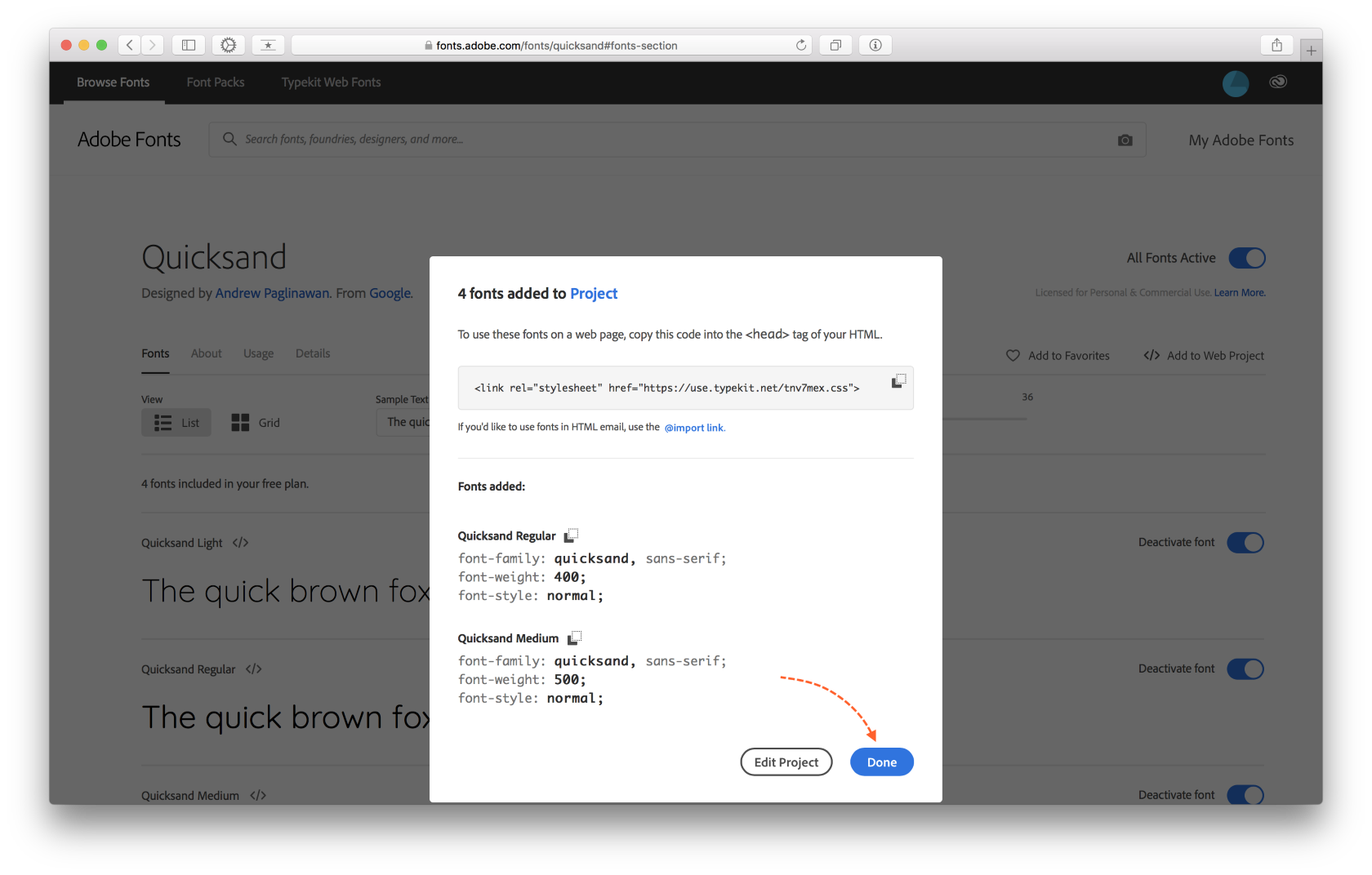Click the star bookmarks toolbar icon

tap(268, 45)
